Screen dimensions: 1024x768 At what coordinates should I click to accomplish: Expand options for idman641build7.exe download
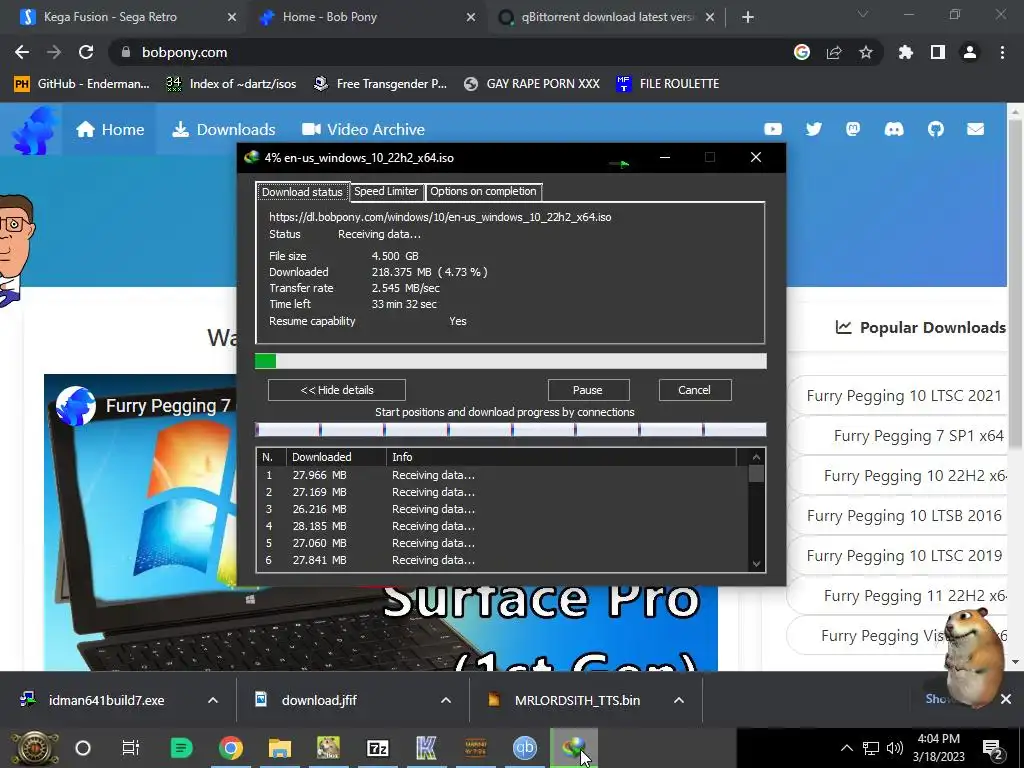(x=213, y=700)
